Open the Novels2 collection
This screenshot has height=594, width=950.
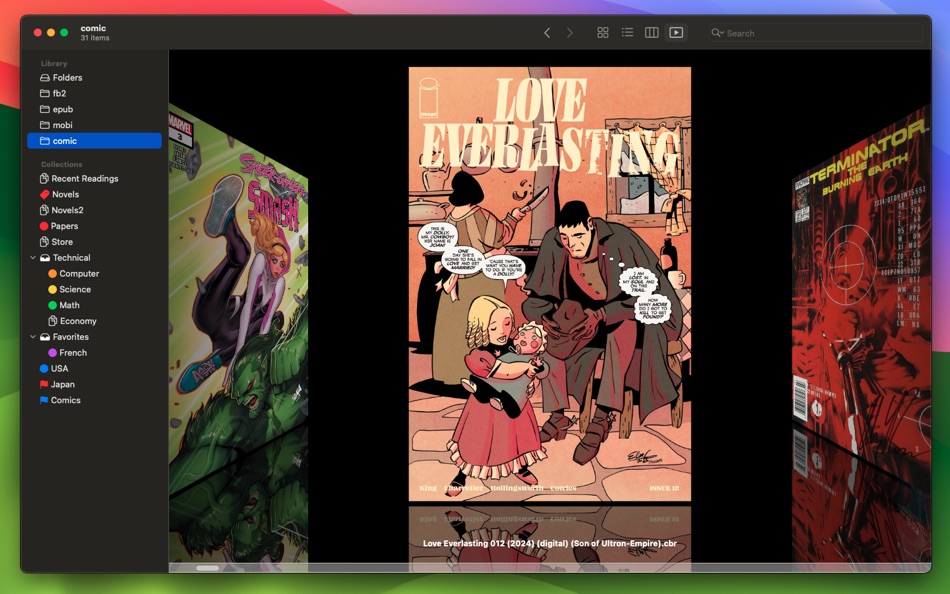tap(95, 210)
